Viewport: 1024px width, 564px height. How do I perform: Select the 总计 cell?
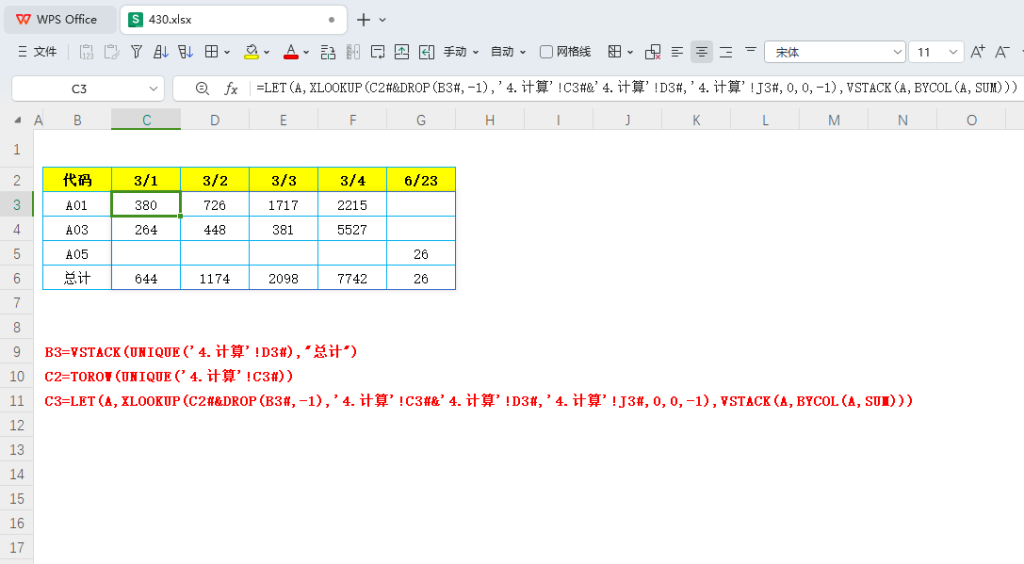coord(77,278)
